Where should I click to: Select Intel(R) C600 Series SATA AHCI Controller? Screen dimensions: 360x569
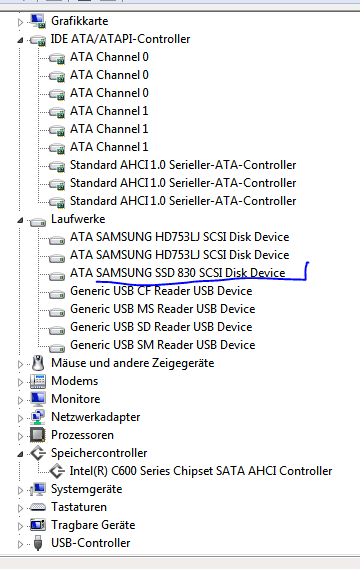point(201,471)
